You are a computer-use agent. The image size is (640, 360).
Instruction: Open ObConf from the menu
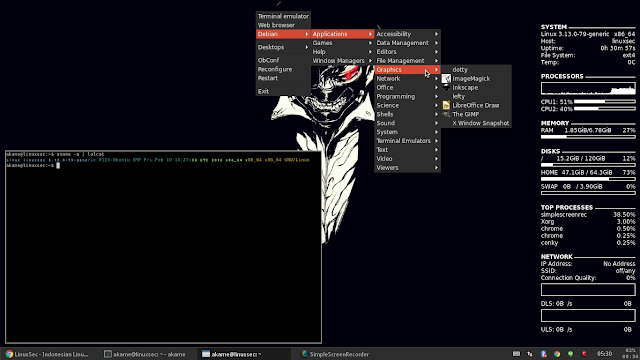click(x=283, y=60)
